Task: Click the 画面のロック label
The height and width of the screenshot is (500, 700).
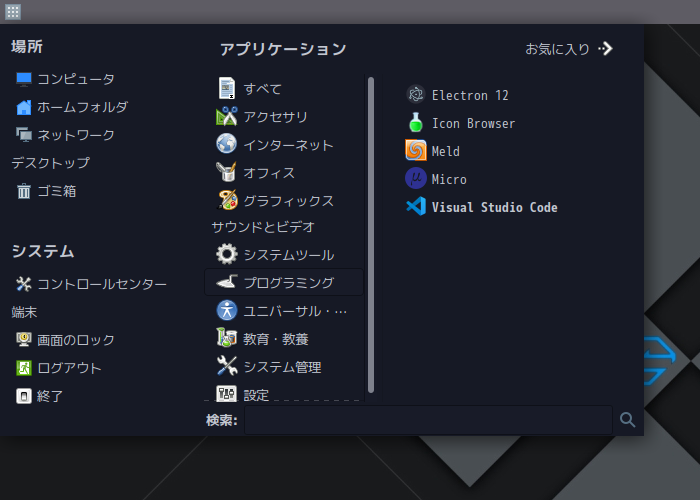Action: click(x=76, y=340)
